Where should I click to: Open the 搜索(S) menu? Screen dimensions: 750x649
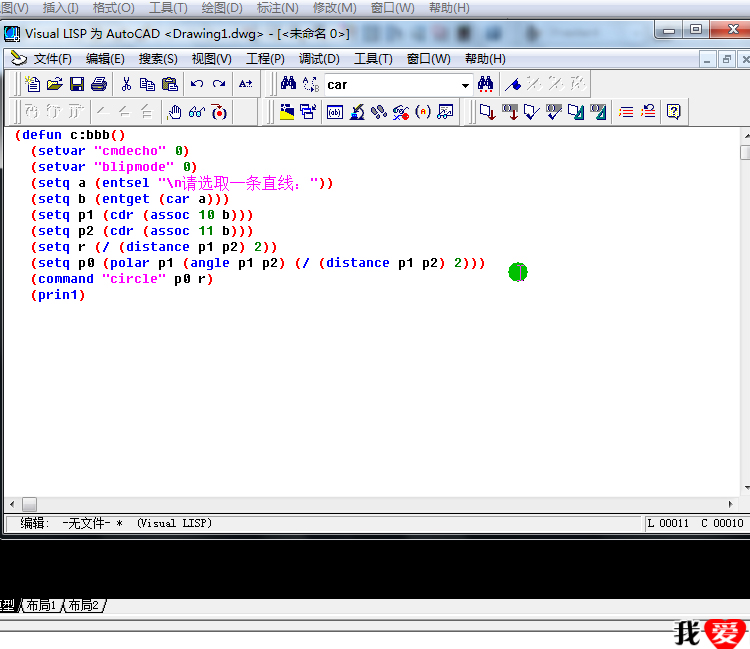(158, 59)
